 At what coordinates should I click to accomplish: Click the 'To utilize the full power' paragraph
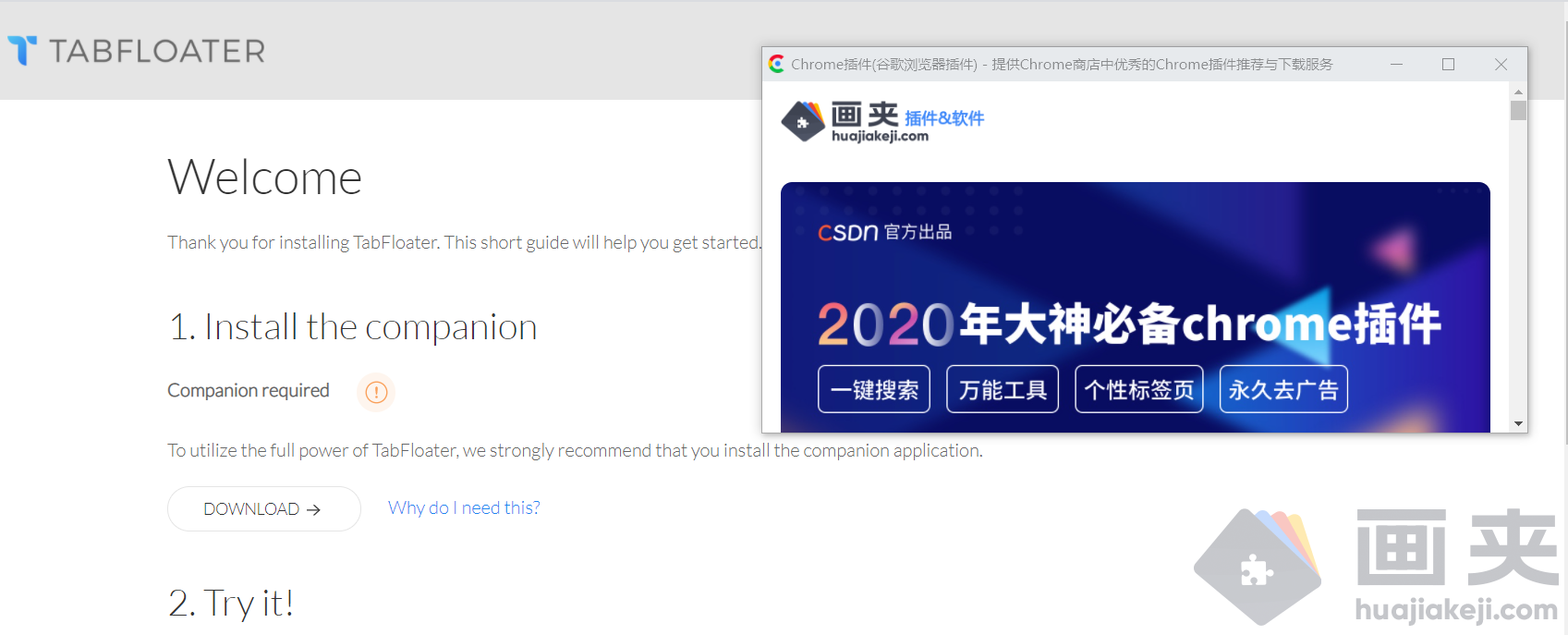point(575,450)
